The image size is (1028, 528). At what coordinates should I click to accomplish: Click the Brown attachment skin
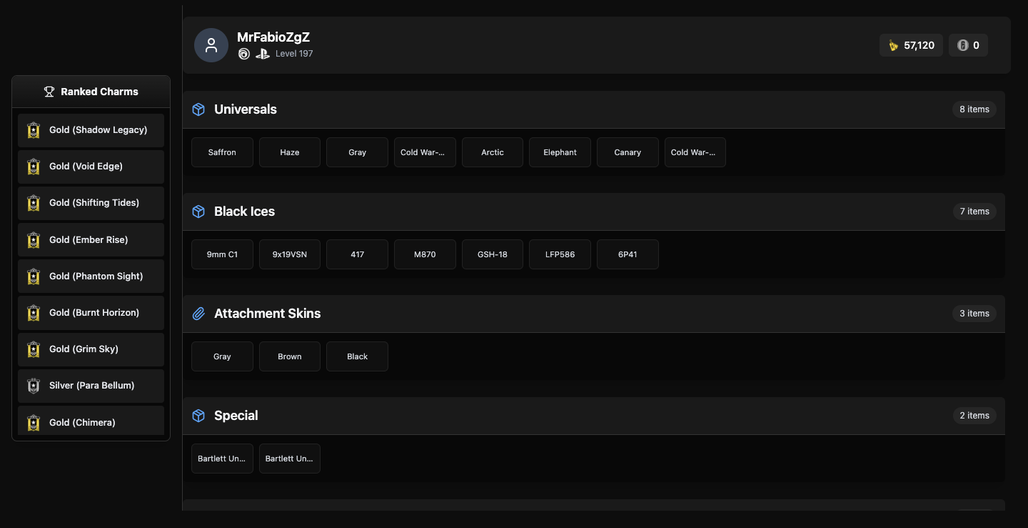(290, 357)
